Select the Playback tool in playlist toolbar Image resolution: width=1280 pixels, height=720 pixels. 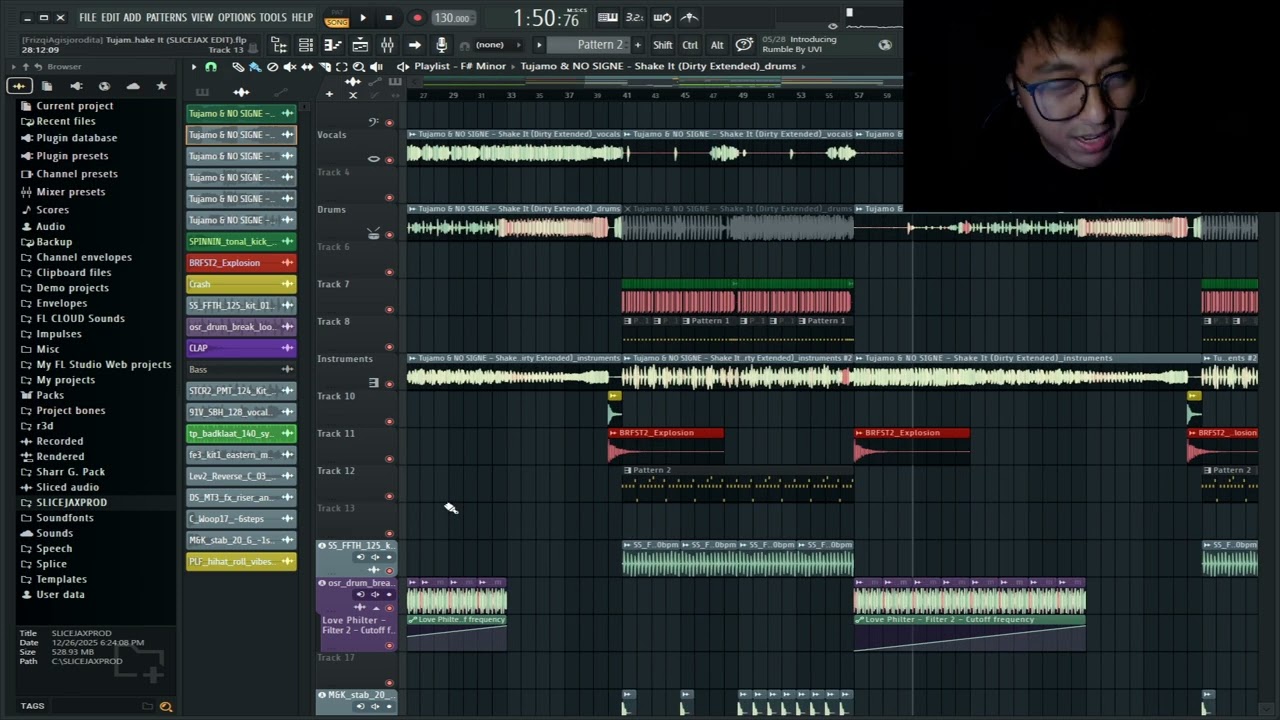coord(376,67)
